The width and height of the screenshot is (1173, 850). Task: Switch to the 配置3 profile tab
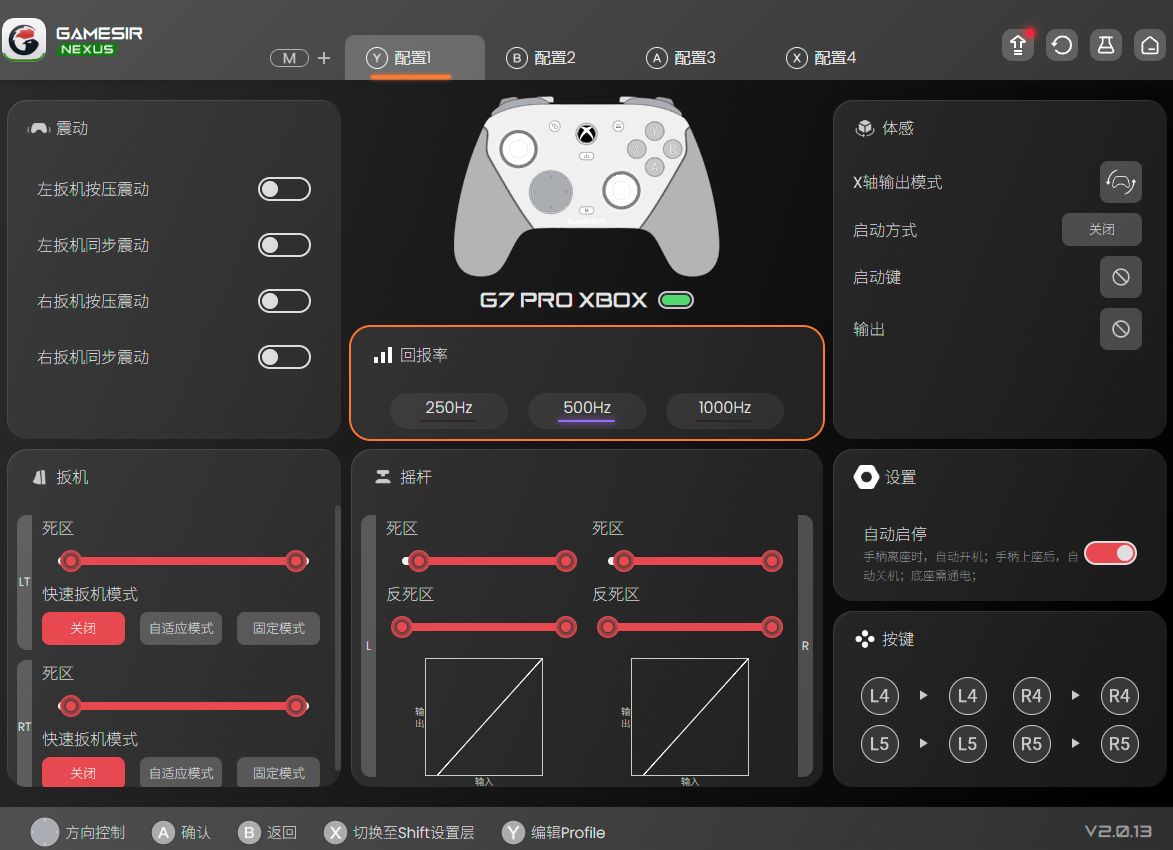tap(681, 58)
